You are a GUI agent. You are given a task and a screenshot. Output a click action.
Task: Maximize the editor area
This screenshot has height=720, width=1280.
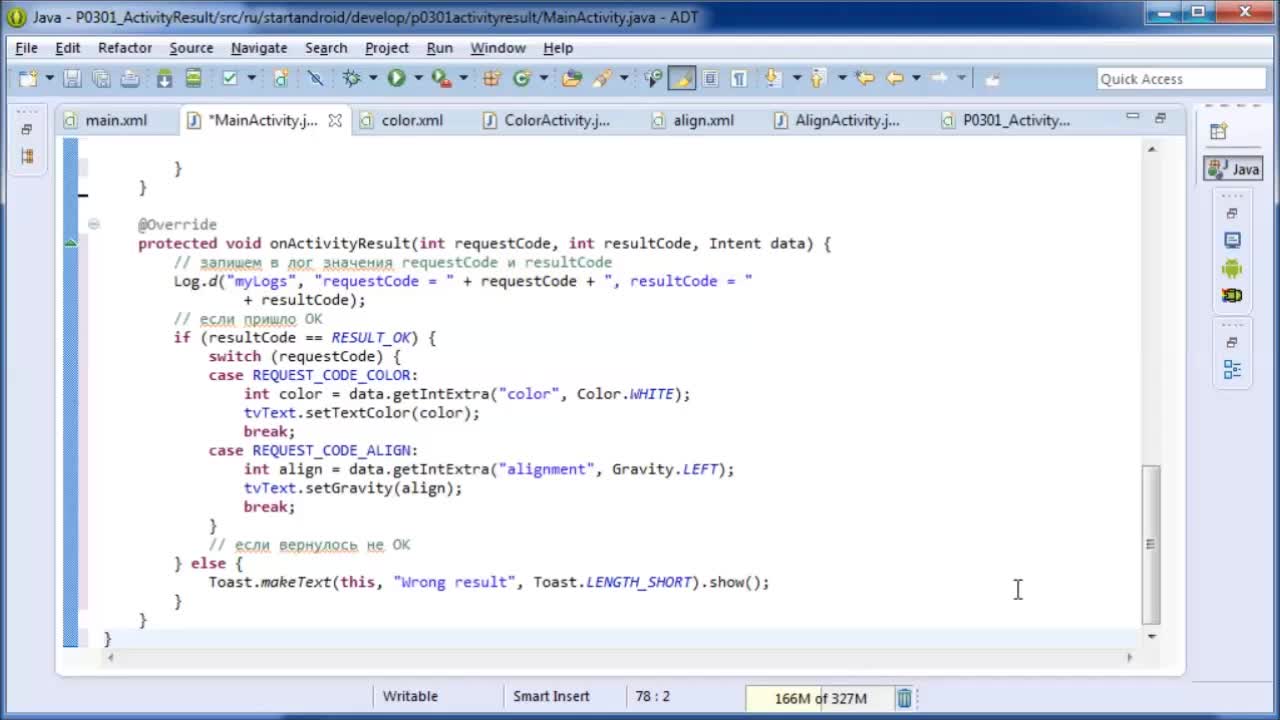[1160, 117]
